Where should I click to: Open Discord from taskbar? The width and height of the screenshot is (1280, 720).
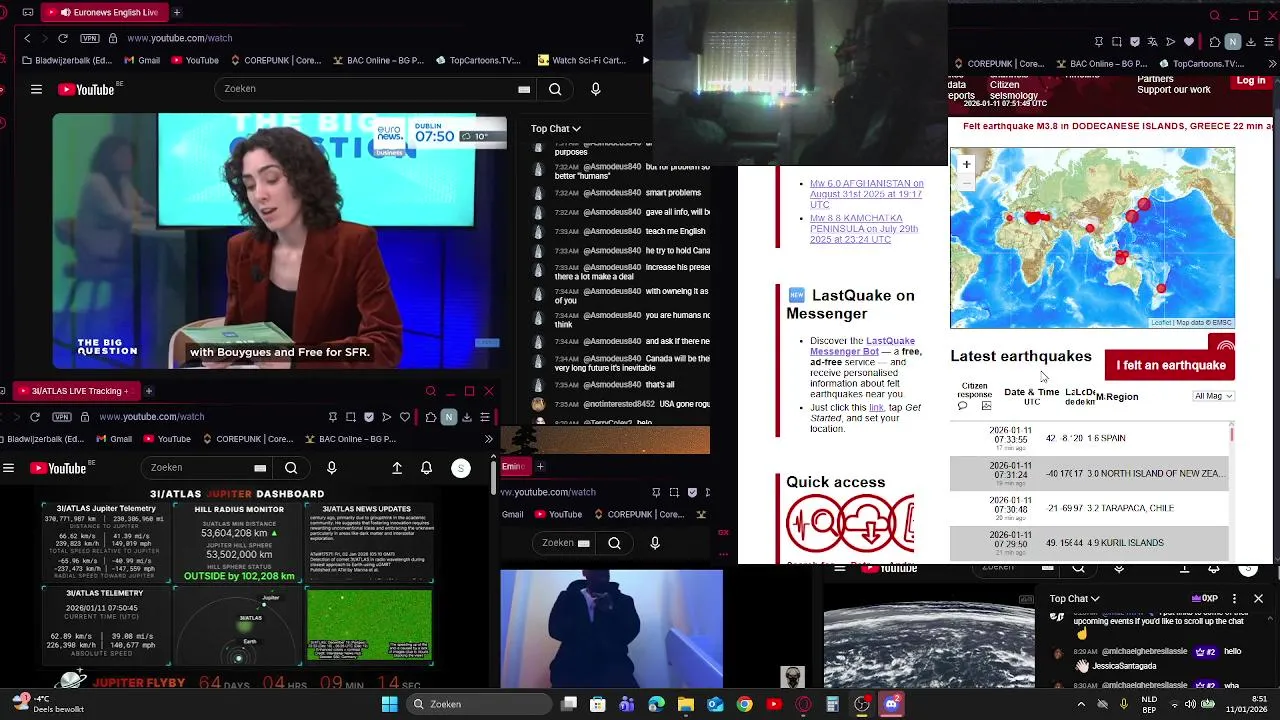(891, 704)
